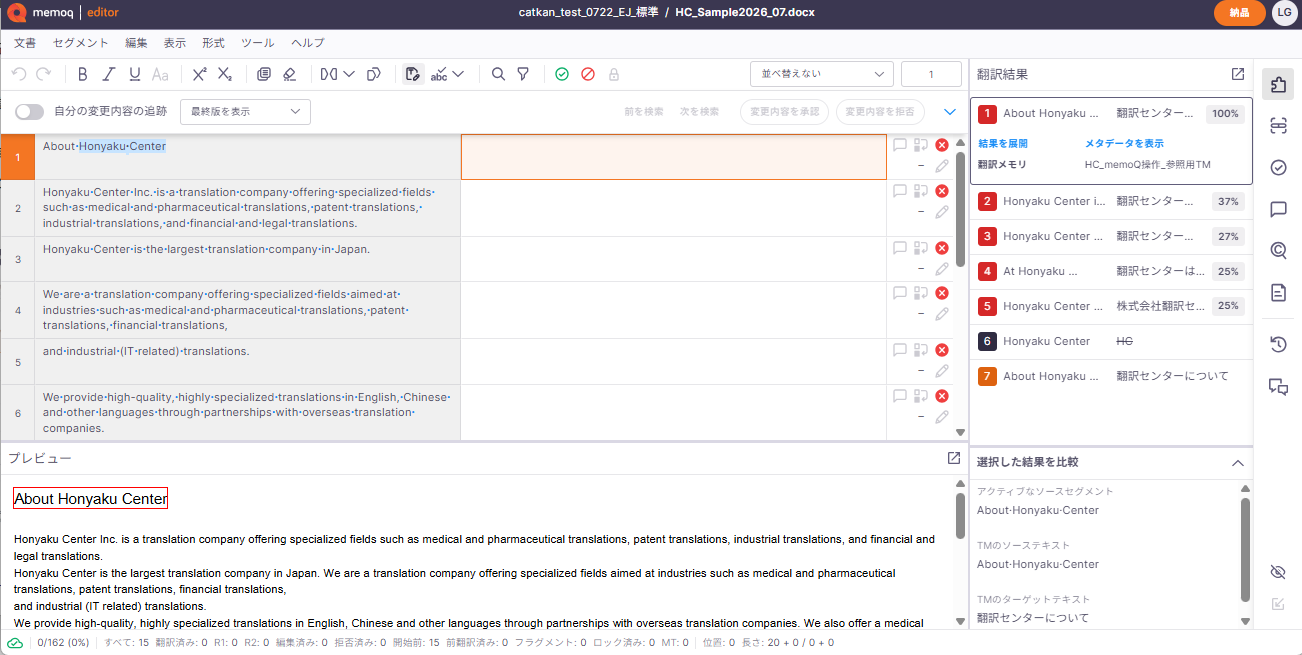Open the 並べ替えない sort dropdown
The height and width of the screenshot is (655, 1302).
click(x=822, y=74)
